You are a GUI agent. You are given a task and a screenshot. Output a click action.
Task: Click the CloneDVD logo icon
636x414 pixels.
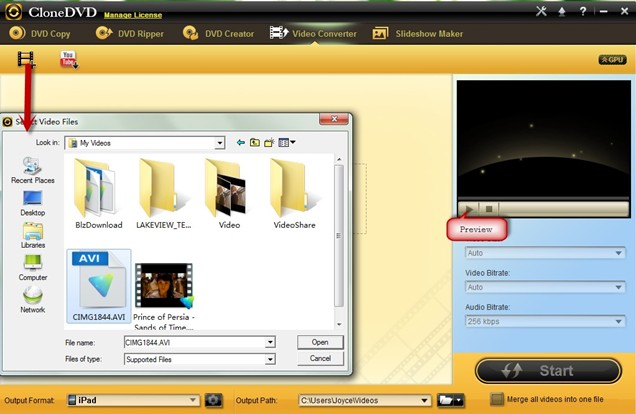click(x=13, y=12)
